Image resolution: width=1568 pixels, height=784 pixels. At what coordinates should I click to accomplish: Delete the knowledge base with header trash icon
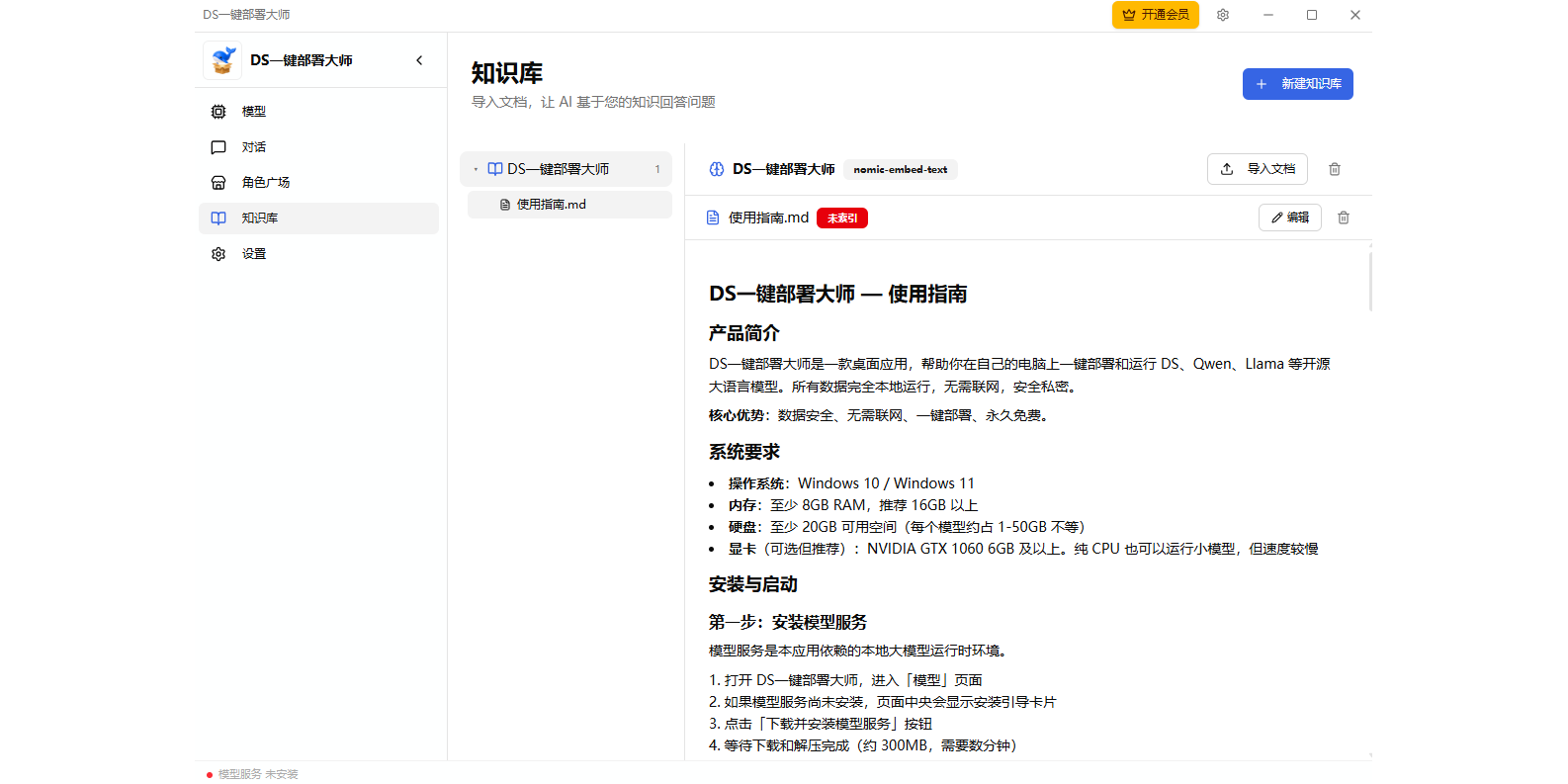point(1335,169)
